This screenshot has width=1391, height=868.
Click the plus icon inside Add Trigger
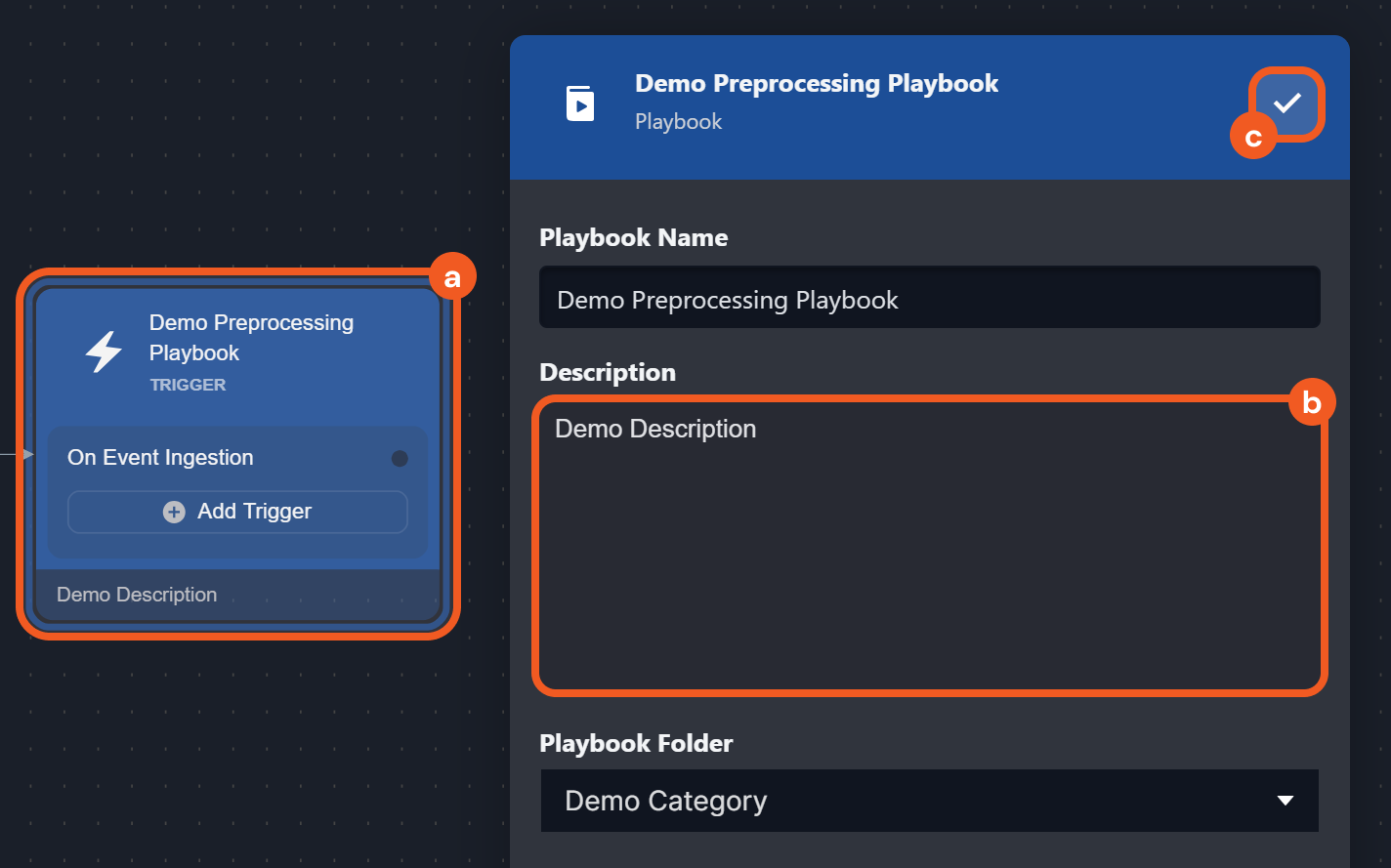coord(174,512)
